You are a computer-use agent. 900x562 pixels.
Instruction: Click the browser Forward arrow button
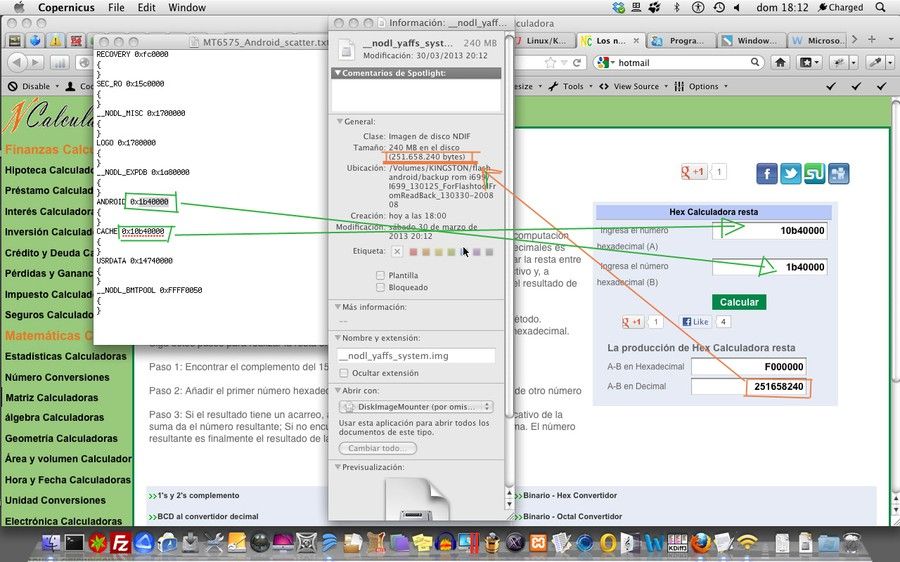tap(36, 63)
